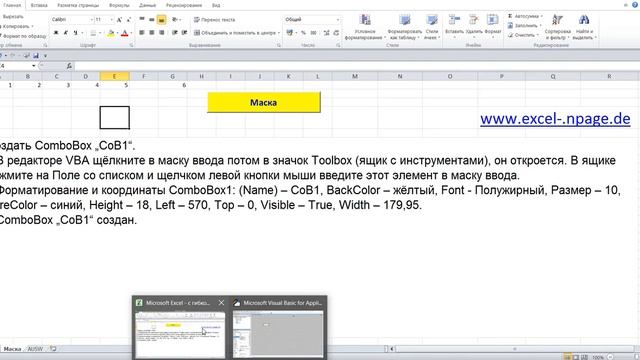Click the save icon in quick access toolbar
640x360 pixels.
click(x=36, y=56)
